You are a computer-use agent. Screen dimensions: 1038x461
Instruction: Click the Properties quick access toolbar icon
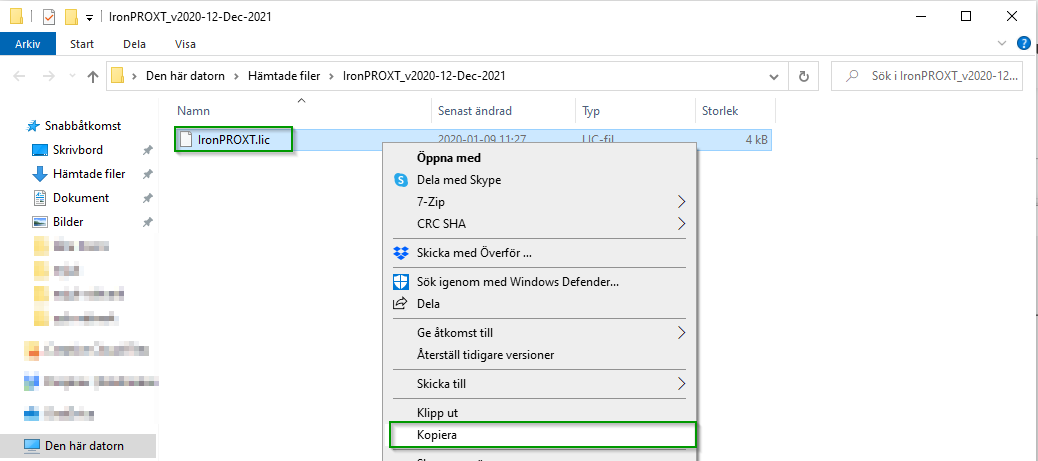click(x=49, y=17)
